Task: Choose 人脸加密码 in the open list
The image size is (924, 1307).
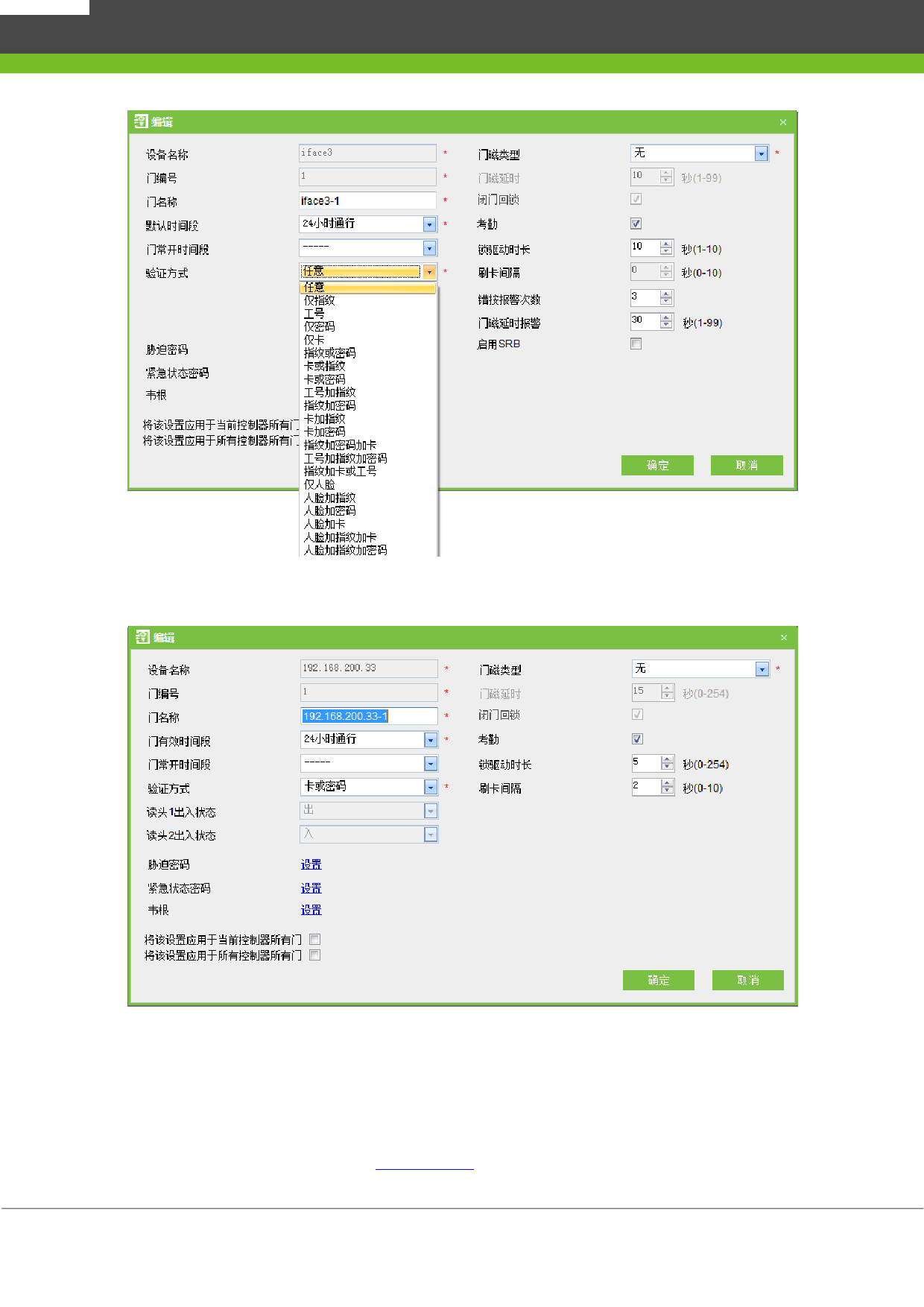Action: [329, 511]
